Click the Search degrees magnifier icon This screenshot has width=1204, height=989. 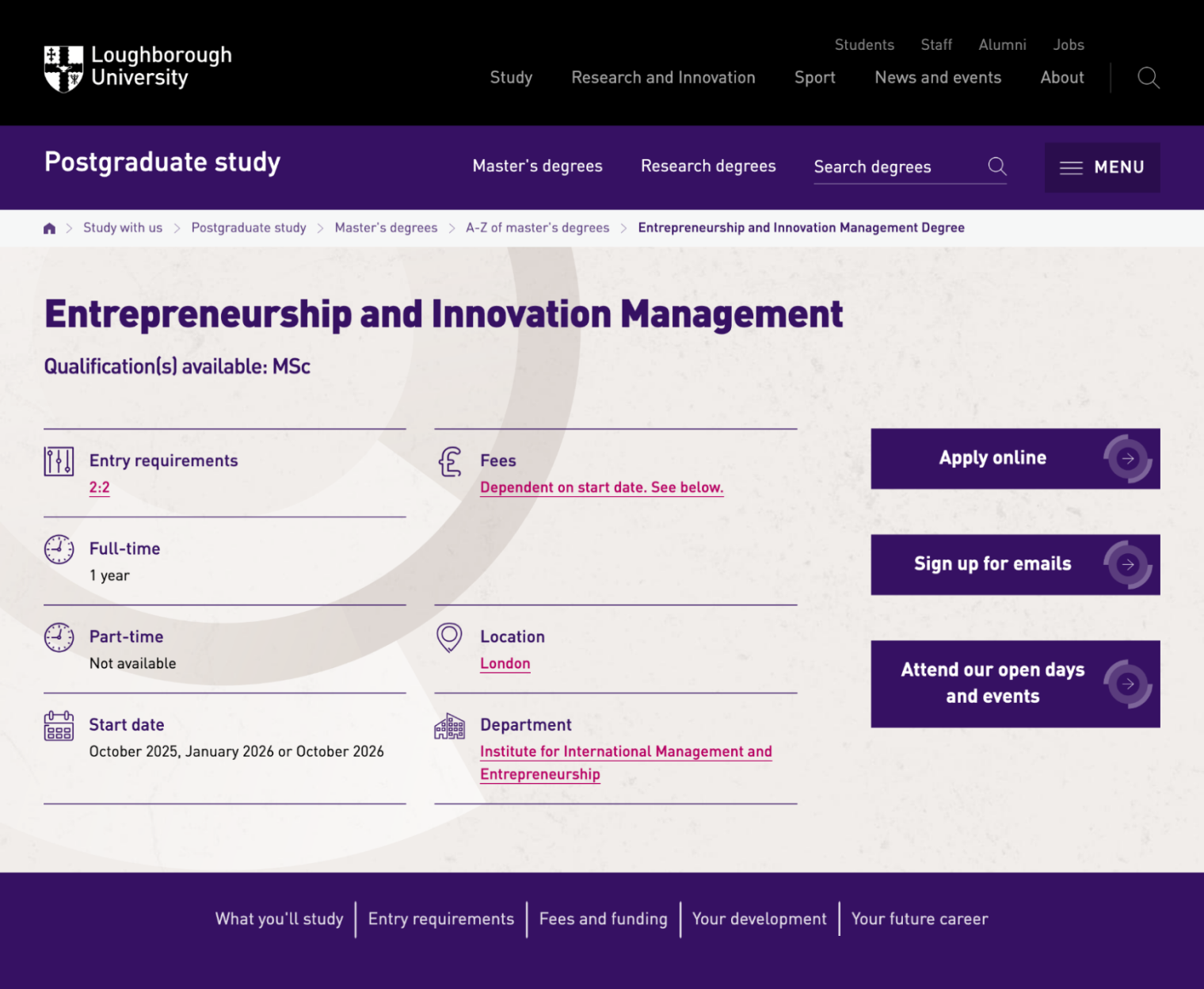997,166
